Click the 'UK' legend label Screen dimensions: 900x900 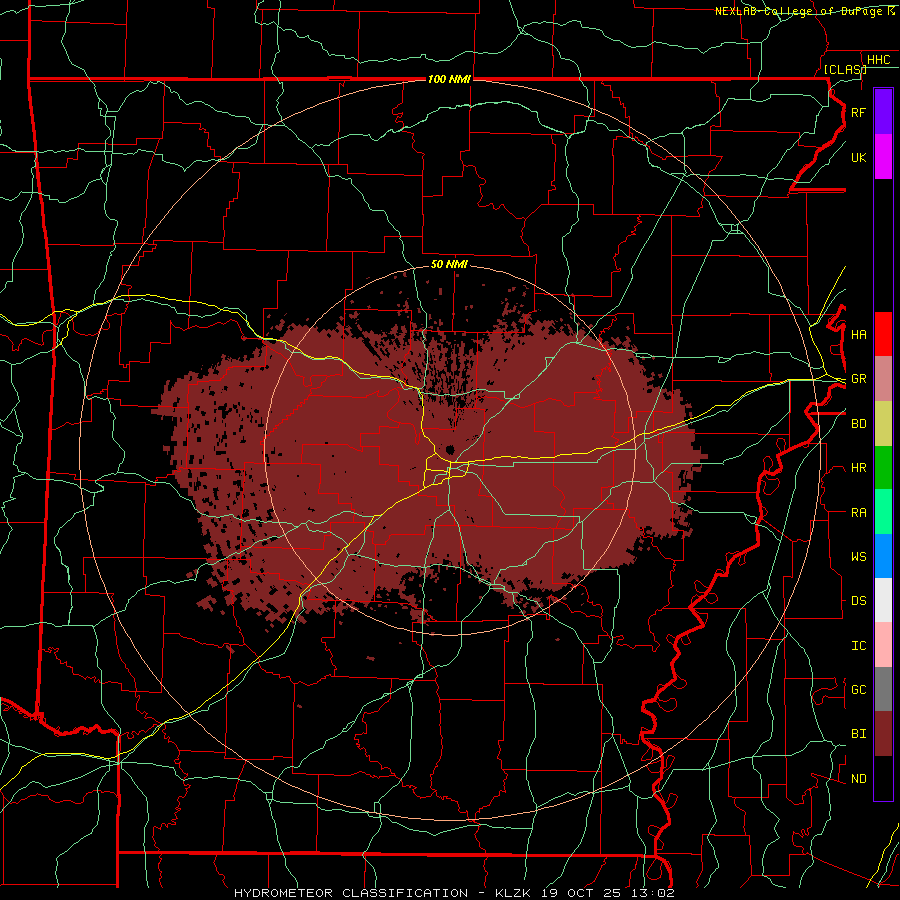pos(858,157)
